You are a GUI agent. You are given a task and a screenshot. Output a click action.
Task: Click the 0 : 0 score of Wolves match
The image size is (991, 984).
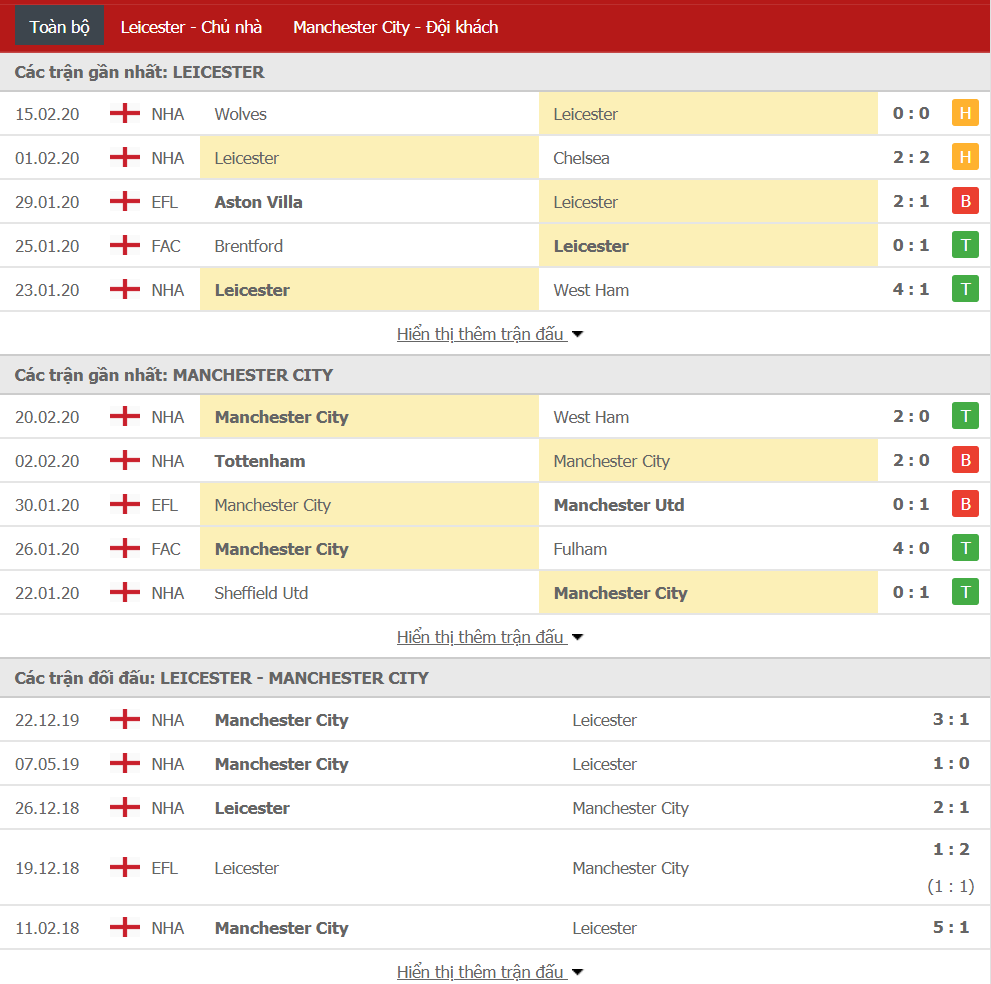click(x=911, y=114)
